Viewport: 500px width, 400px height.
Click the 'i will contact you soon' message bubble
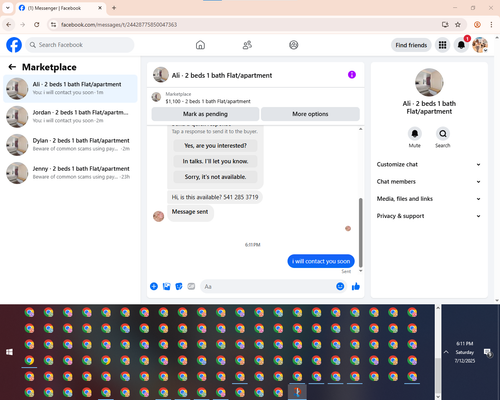[321, 261]
